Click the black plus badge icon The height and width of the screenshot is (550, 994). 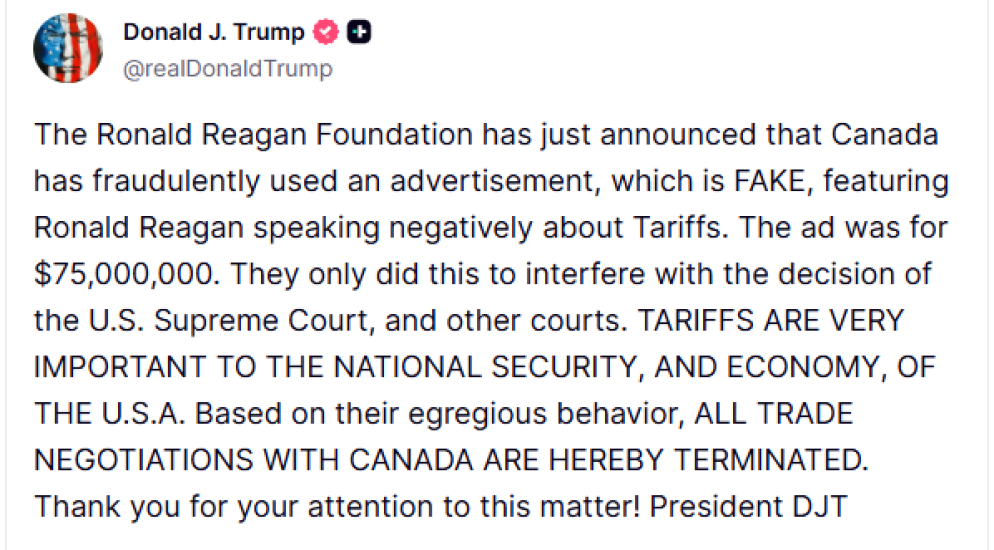[359, 33]
